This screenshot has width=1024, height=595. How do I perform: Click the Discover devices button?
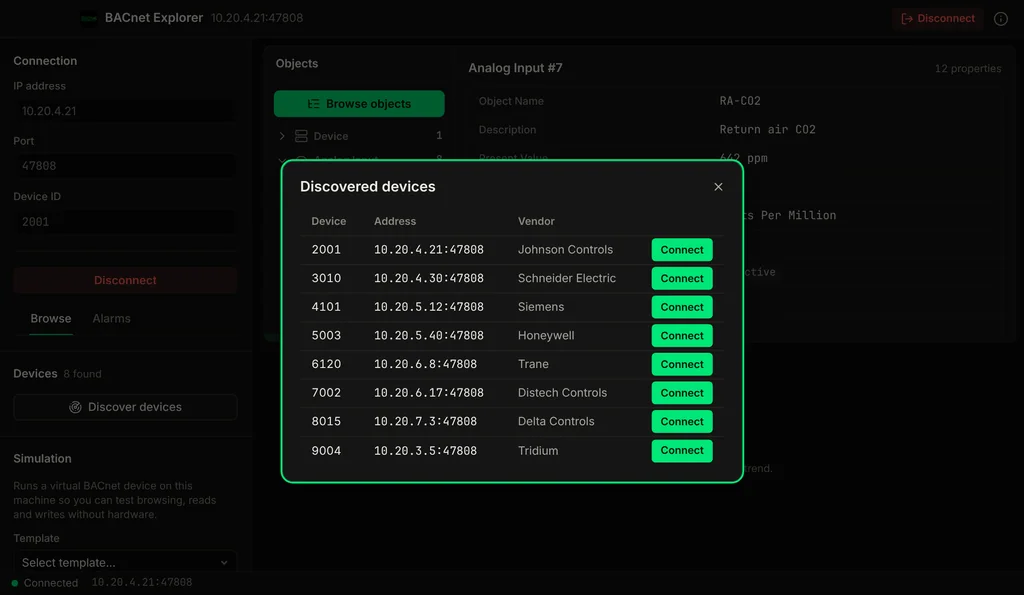pyautogui.click(x=125, y=407)
